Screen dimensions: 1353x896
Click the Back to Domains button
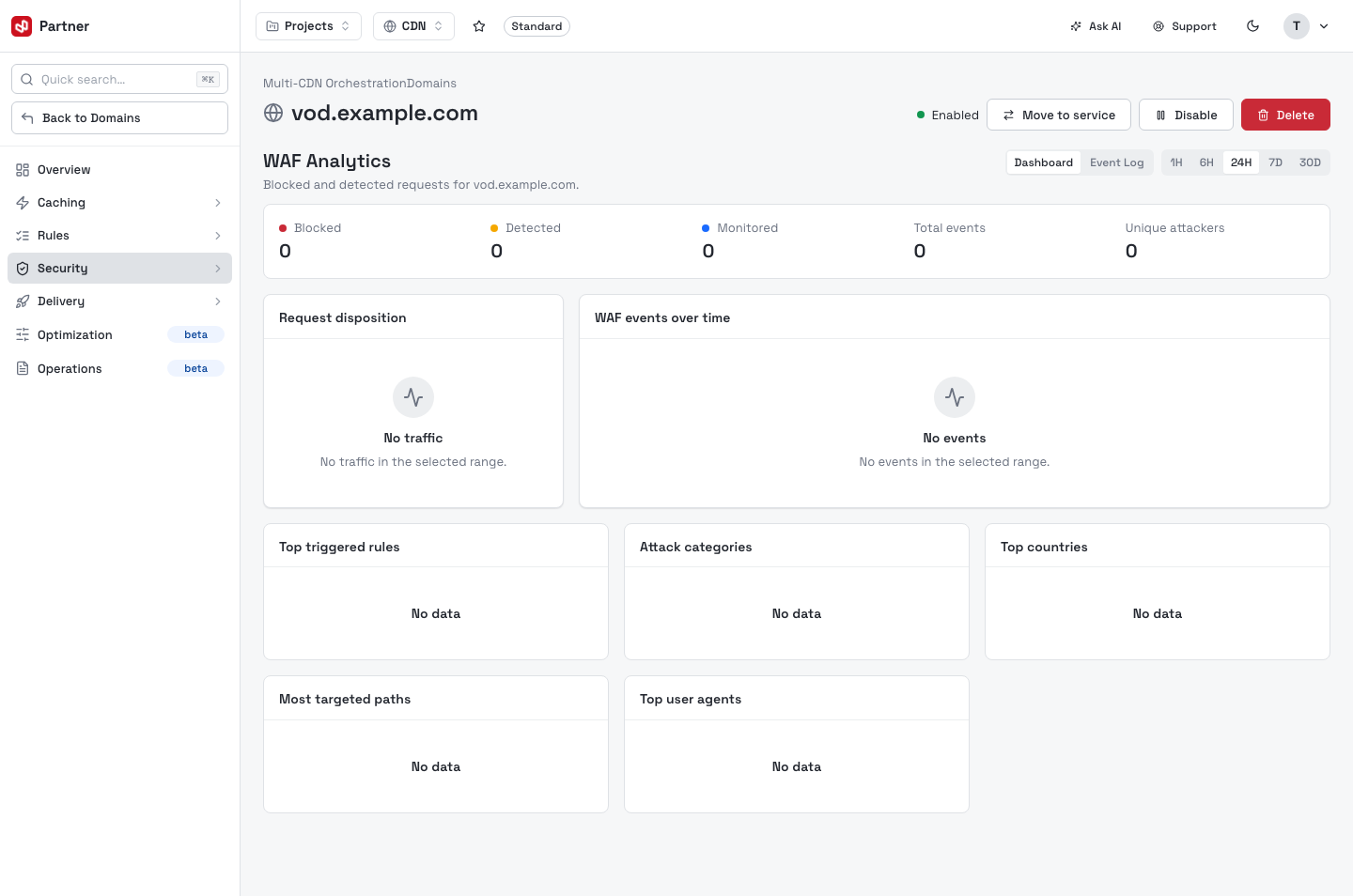pos(119,118)
